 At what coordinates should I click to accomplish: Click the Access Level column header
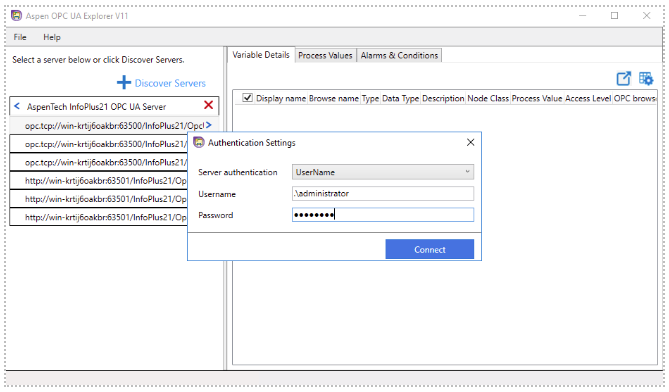point(588,98)
